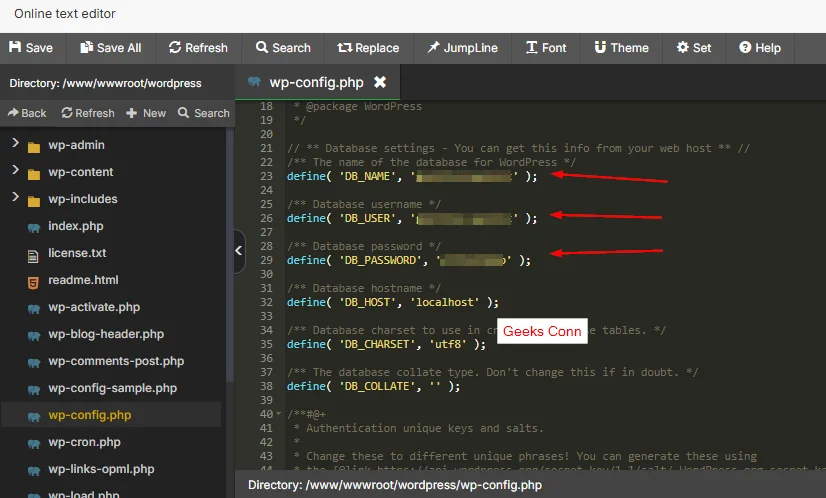Click line number 32 in the gutter
Image resolution: width=826 pixels, height=498 pixels.
[267, 302]
